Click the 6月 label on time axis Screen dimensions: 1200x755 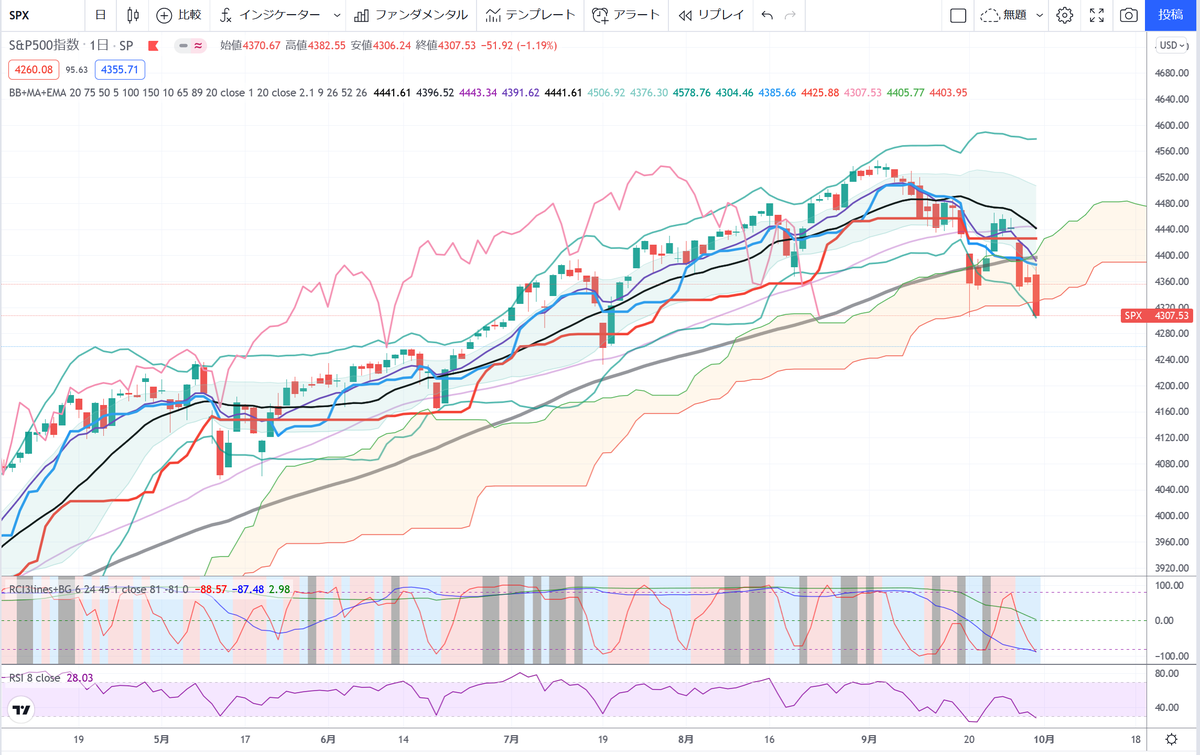(x=329, y=739)
